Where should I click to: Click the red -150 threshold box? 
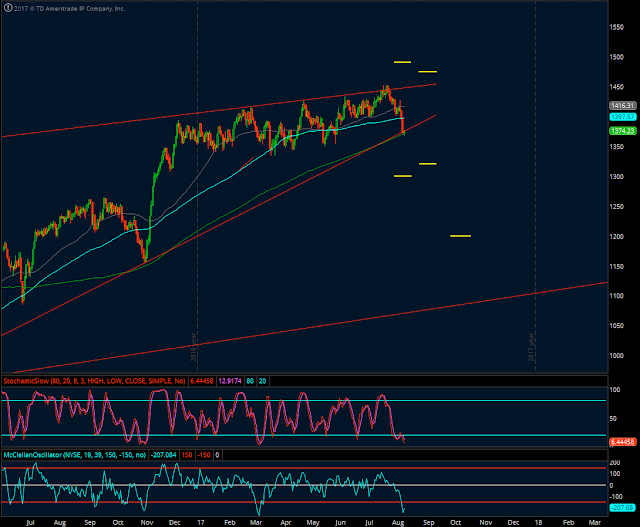tap(204, 455)
